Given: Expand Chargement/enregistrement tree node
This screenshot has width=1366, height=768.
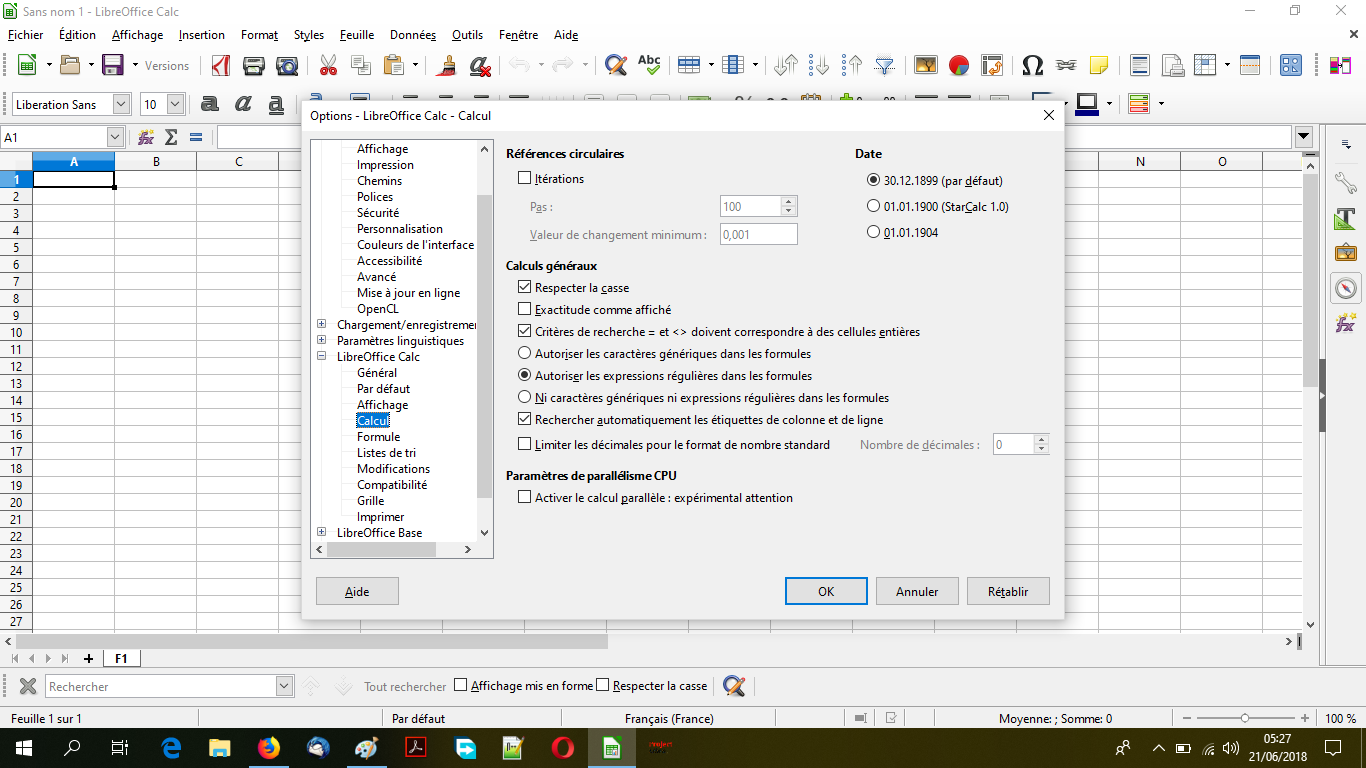Looking at the screenshot, I should tap(322, 324).
